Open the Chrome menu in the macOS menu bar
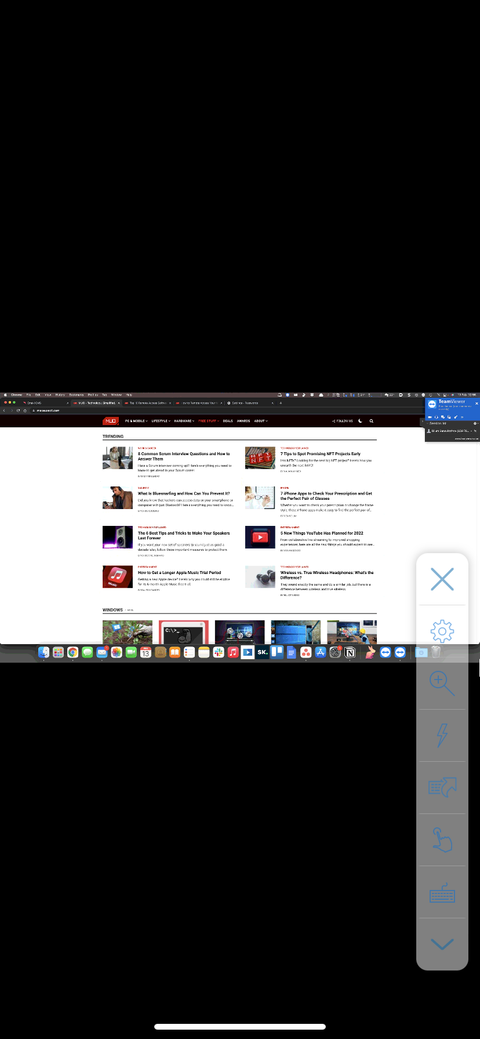480x1039 pixels. 15,394
